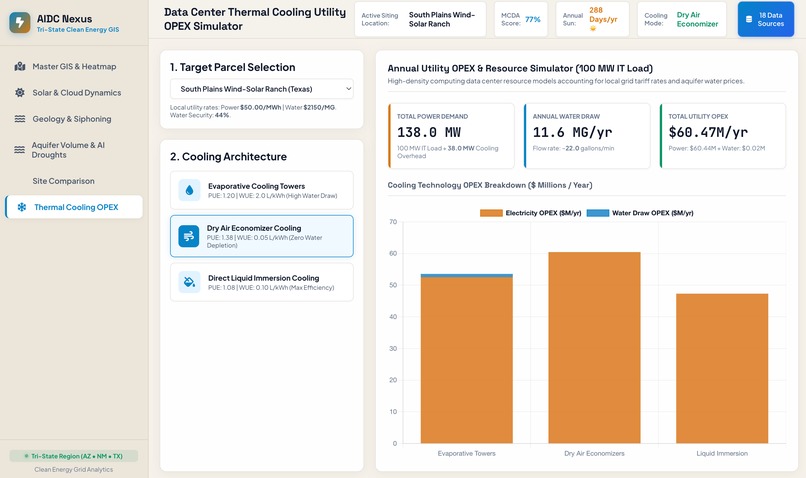The width and height of the screenshot is (806, 478).
Task: Click the Liquid Immersion bar
Action: click(722, 368)
